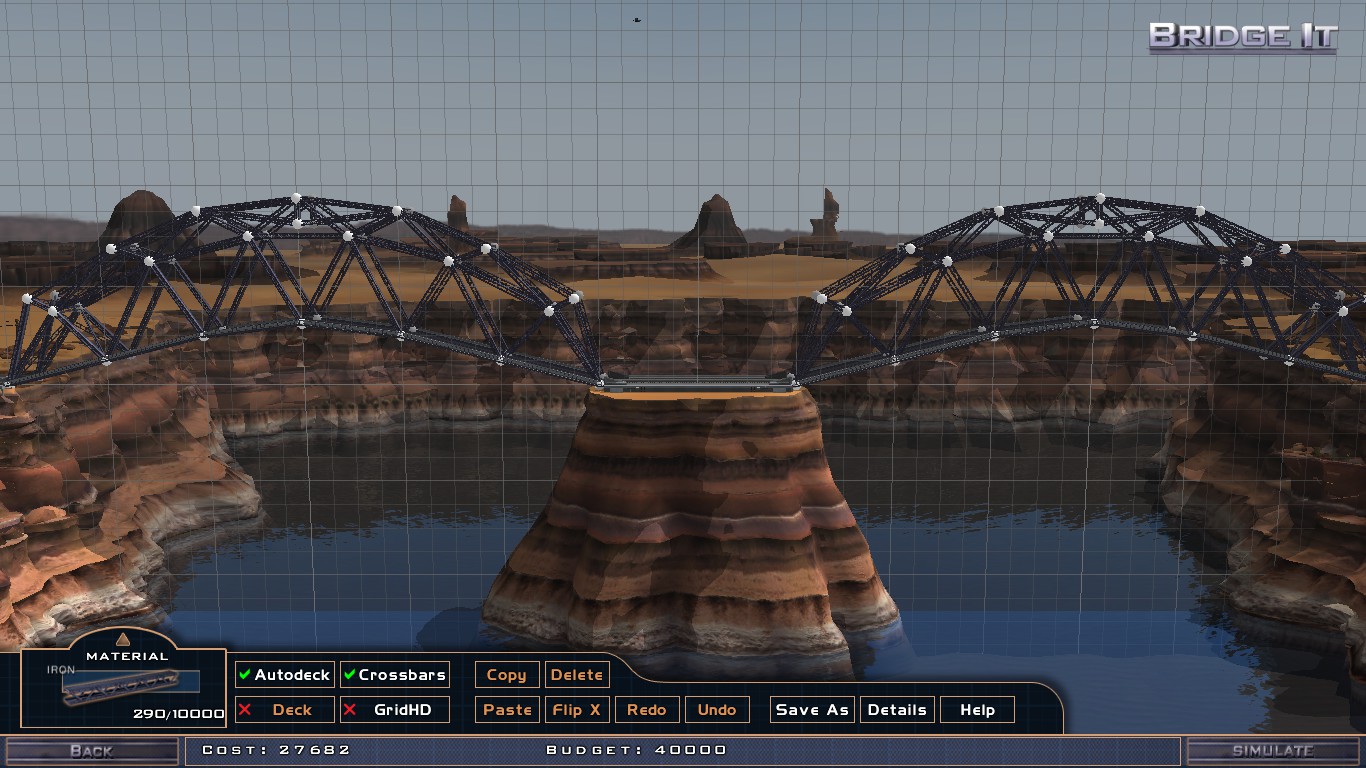This screenshot has width=1366, height=768.
Task: Open the Help screen
Action: (x=977, y=710)
